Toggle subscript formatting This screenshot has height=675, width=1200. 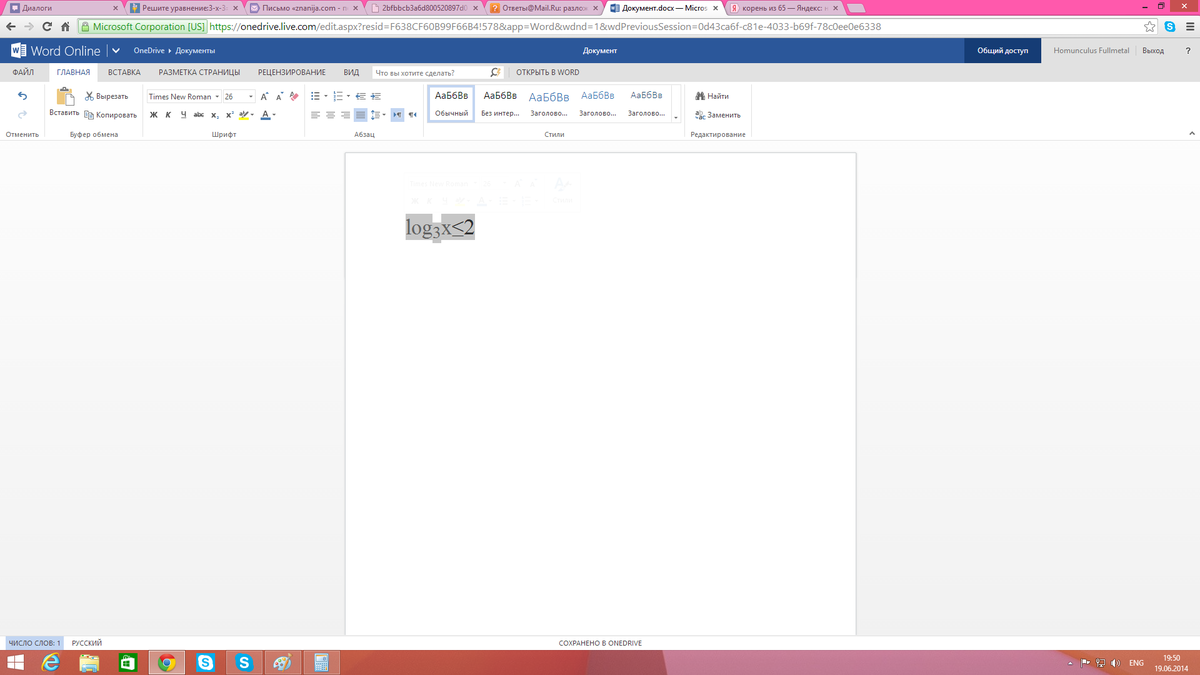[x=214, y=115]
